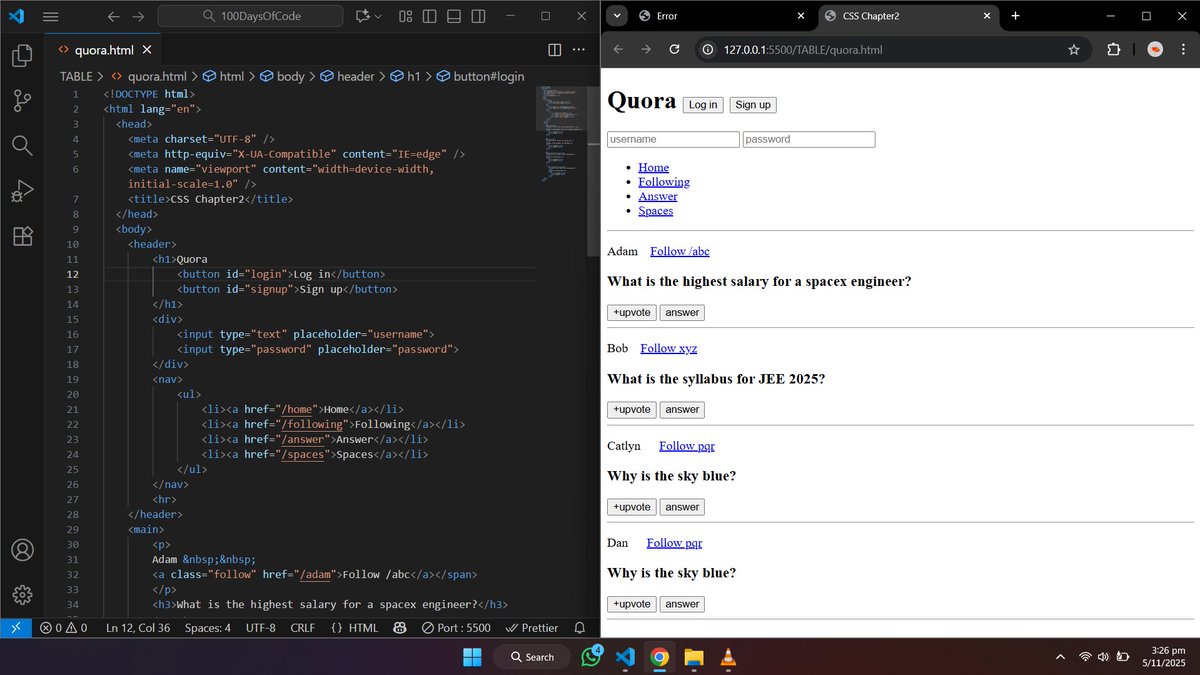Select the quora.html editor tab
The image size is (1200, 675).
[x=104, y=50]
